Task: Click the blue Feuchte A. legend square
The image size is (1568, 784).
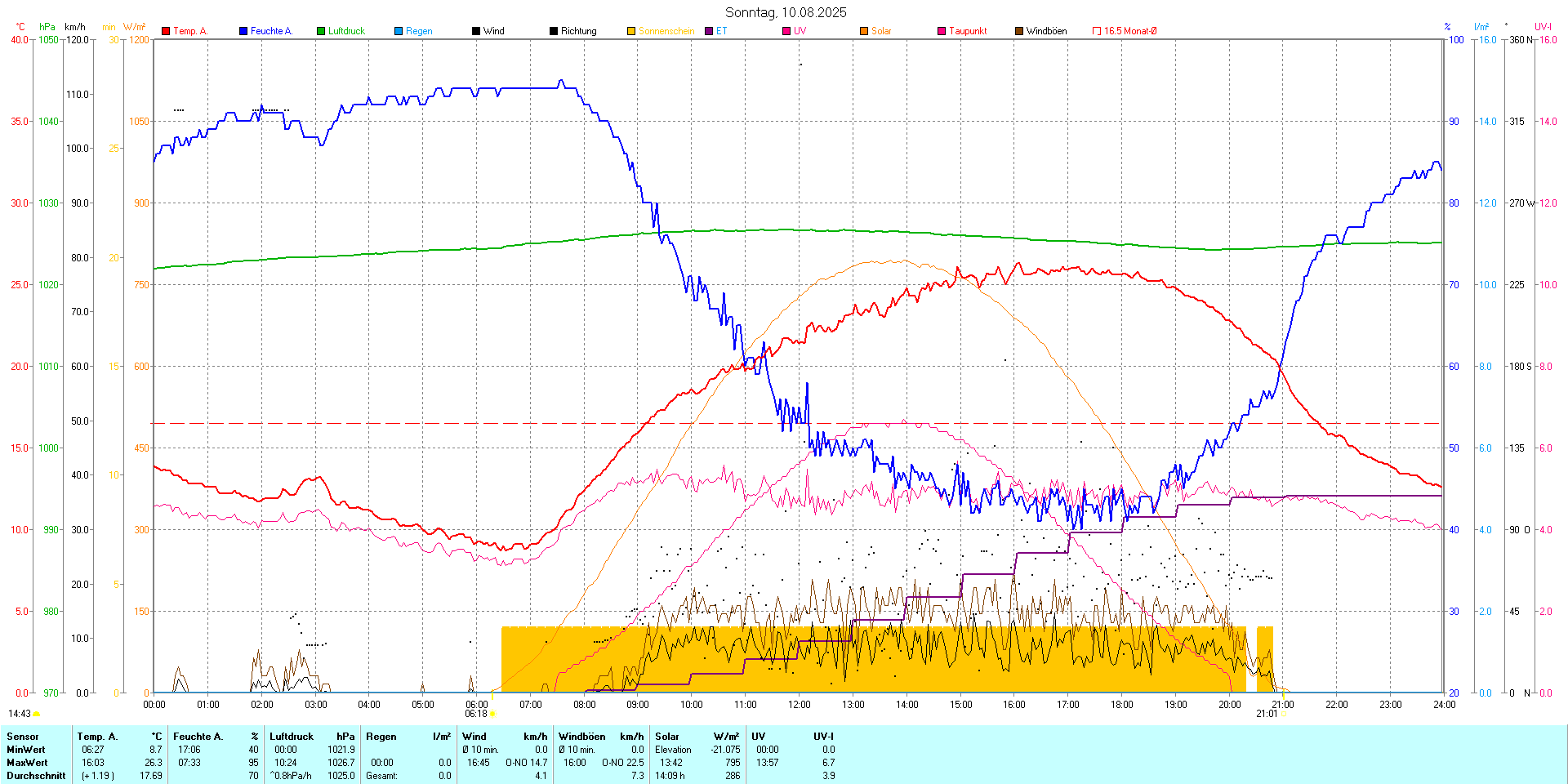Action: (x=243, y=31)
